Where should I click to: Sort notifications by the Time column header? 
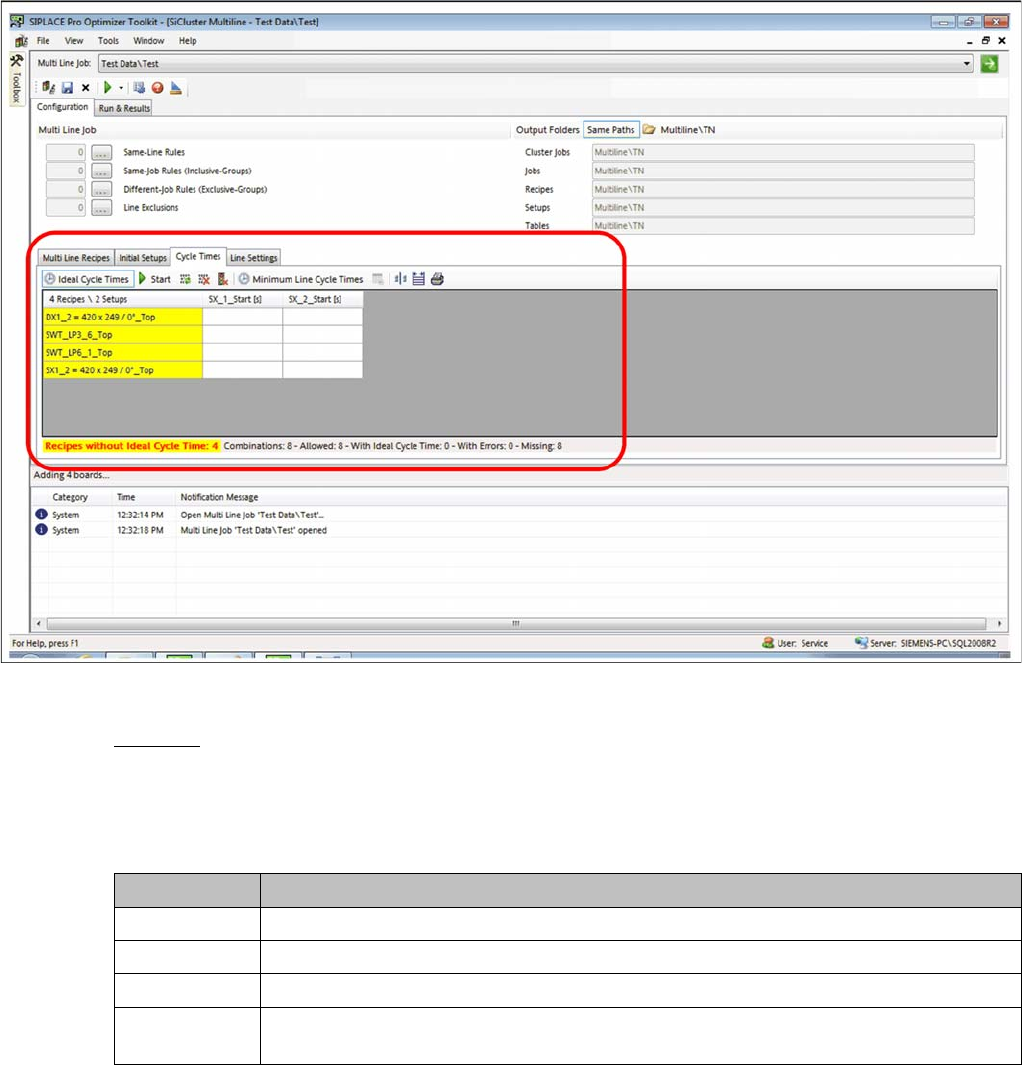(x=145, y=497)
